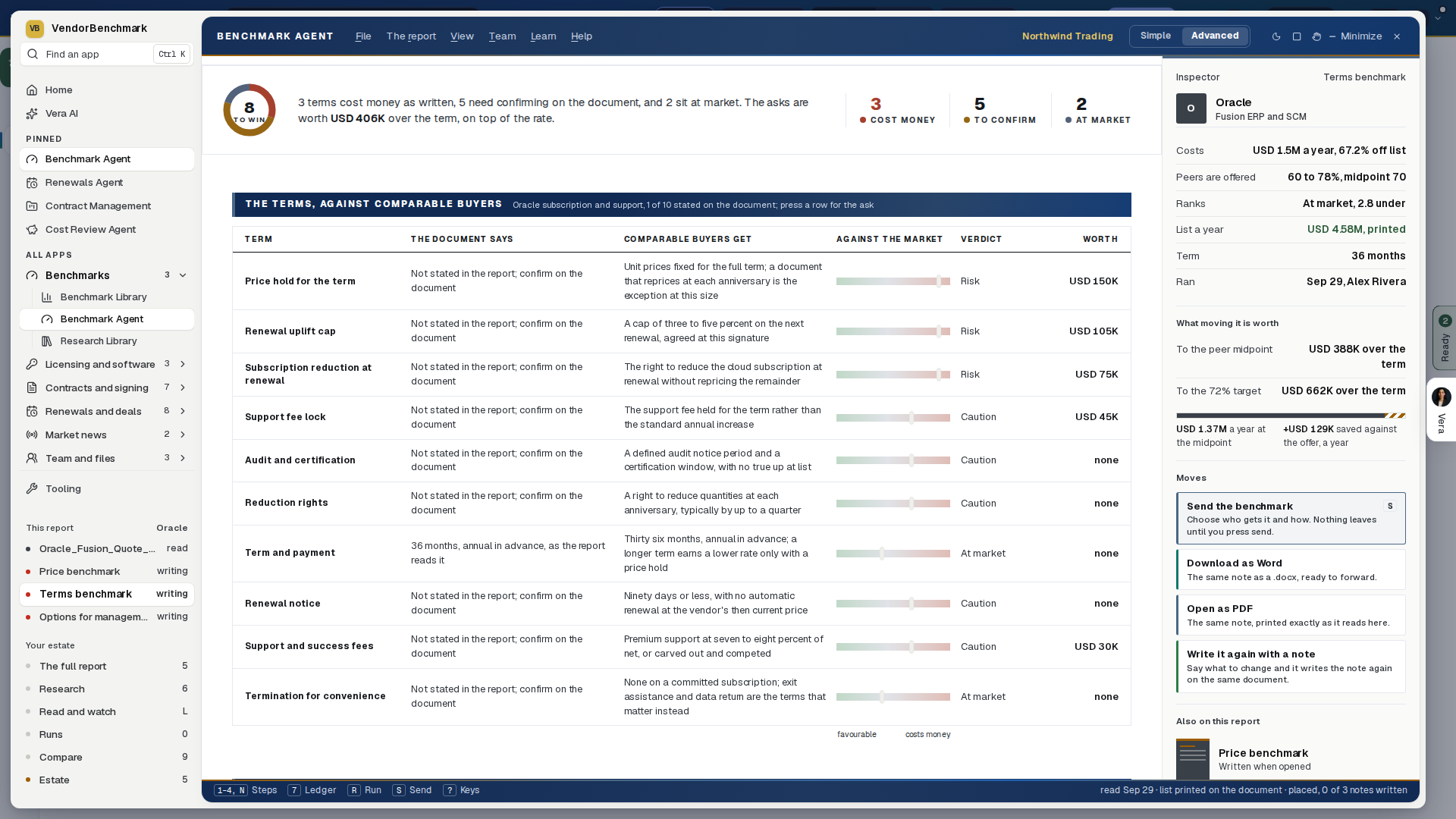Screen dimensions: 1456x819
Task: Click Download as Word
Action: (1291, 570)
